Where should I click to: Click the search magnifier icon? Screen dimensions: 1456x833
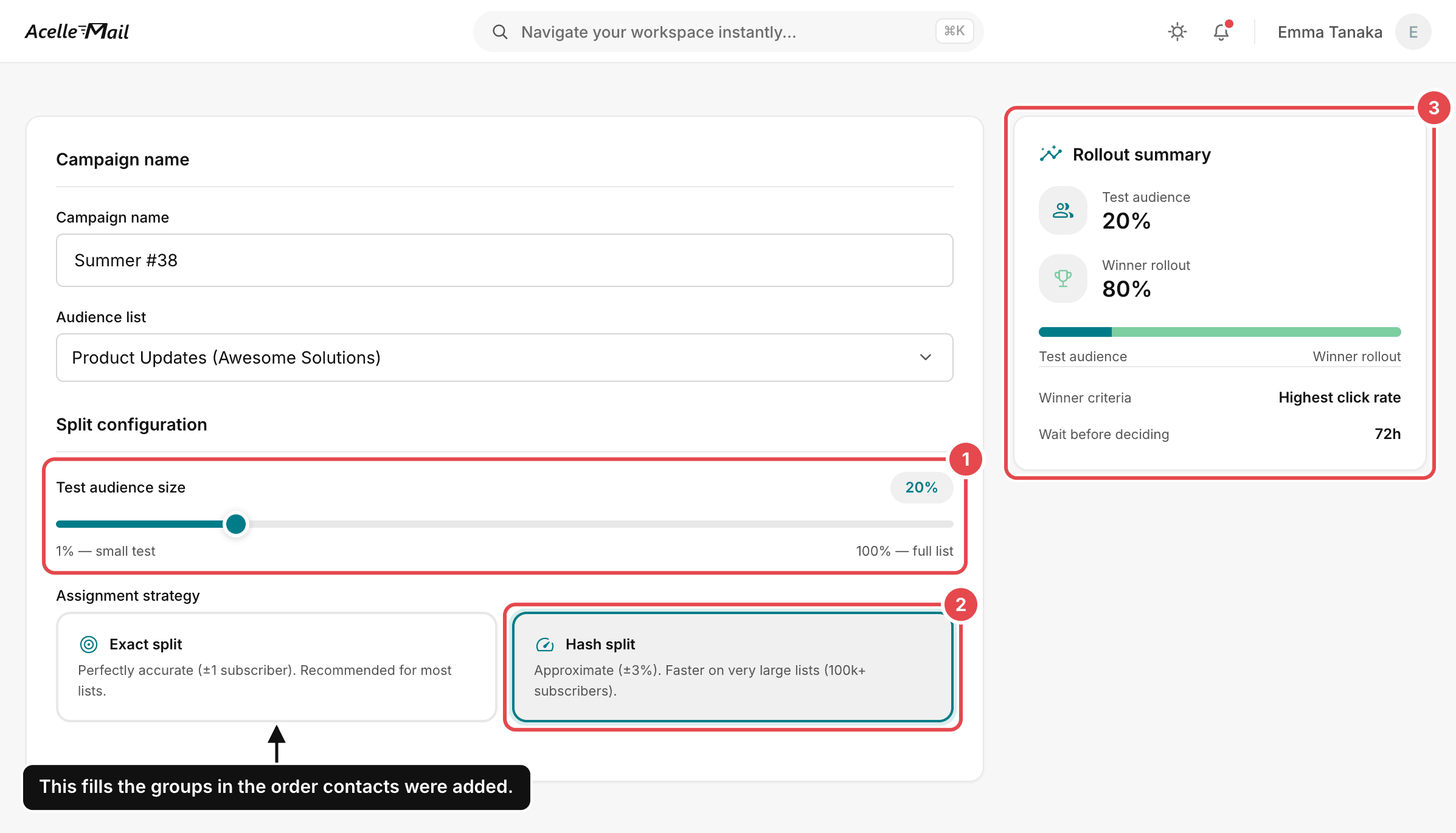500,32
